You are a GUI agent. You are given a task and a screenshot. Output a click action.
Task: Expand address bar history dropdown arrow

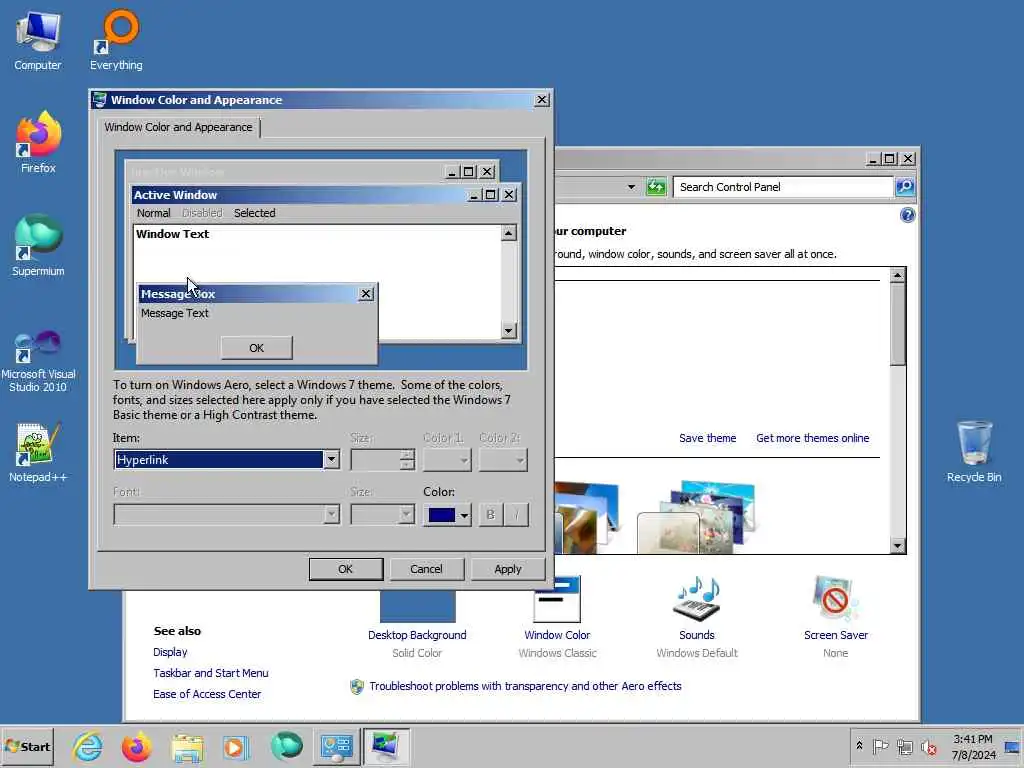(632, 187)
